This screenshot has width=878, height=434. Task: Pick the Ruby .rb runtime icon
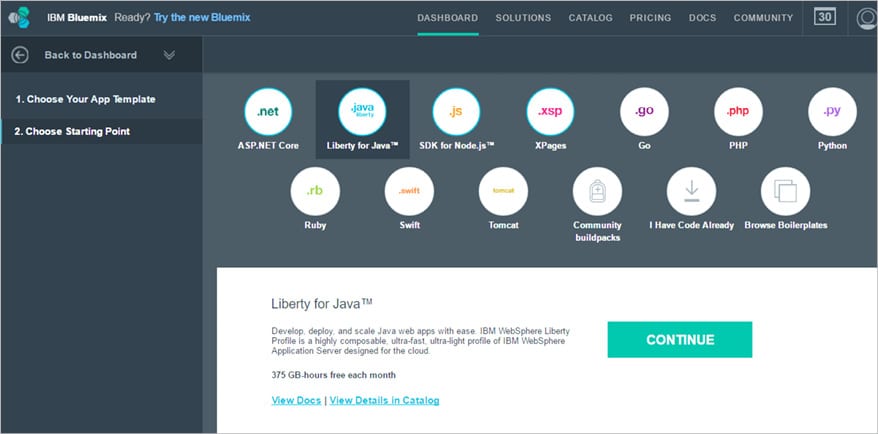[315, 192]
